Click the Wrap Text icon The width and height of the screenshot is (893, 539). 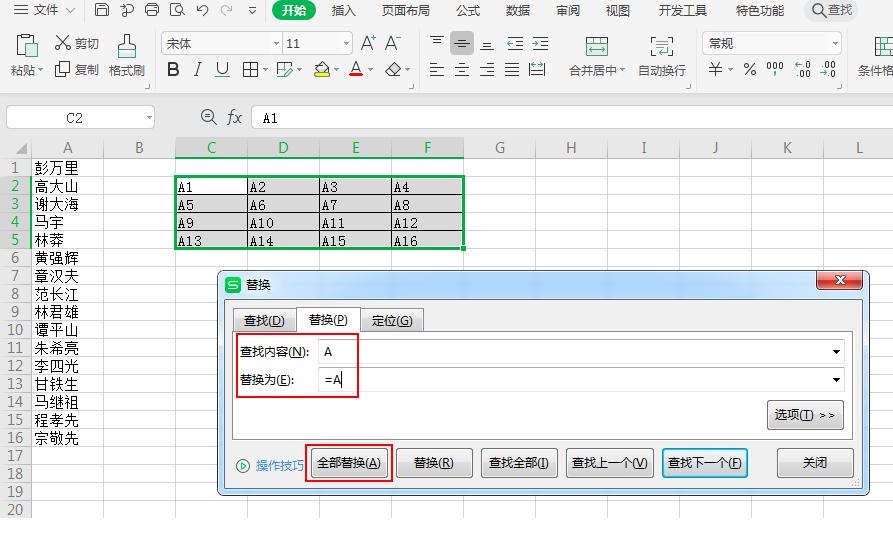point(662,47)
